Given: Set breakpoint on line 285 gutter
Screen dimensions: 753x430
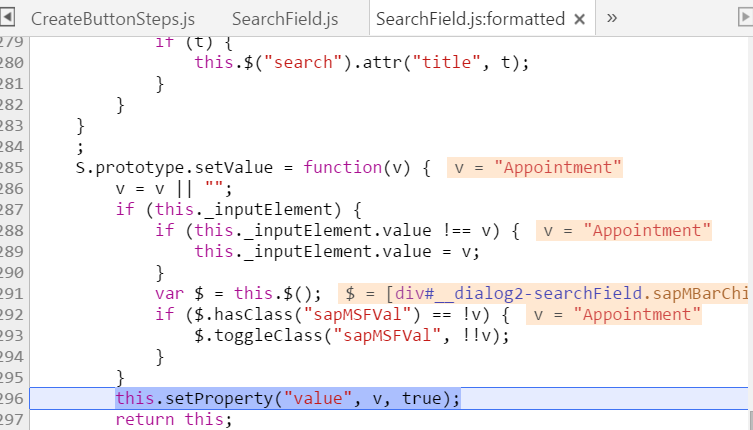Looking at the screenshot, I should pyautogui.click(x=12, y=168).
